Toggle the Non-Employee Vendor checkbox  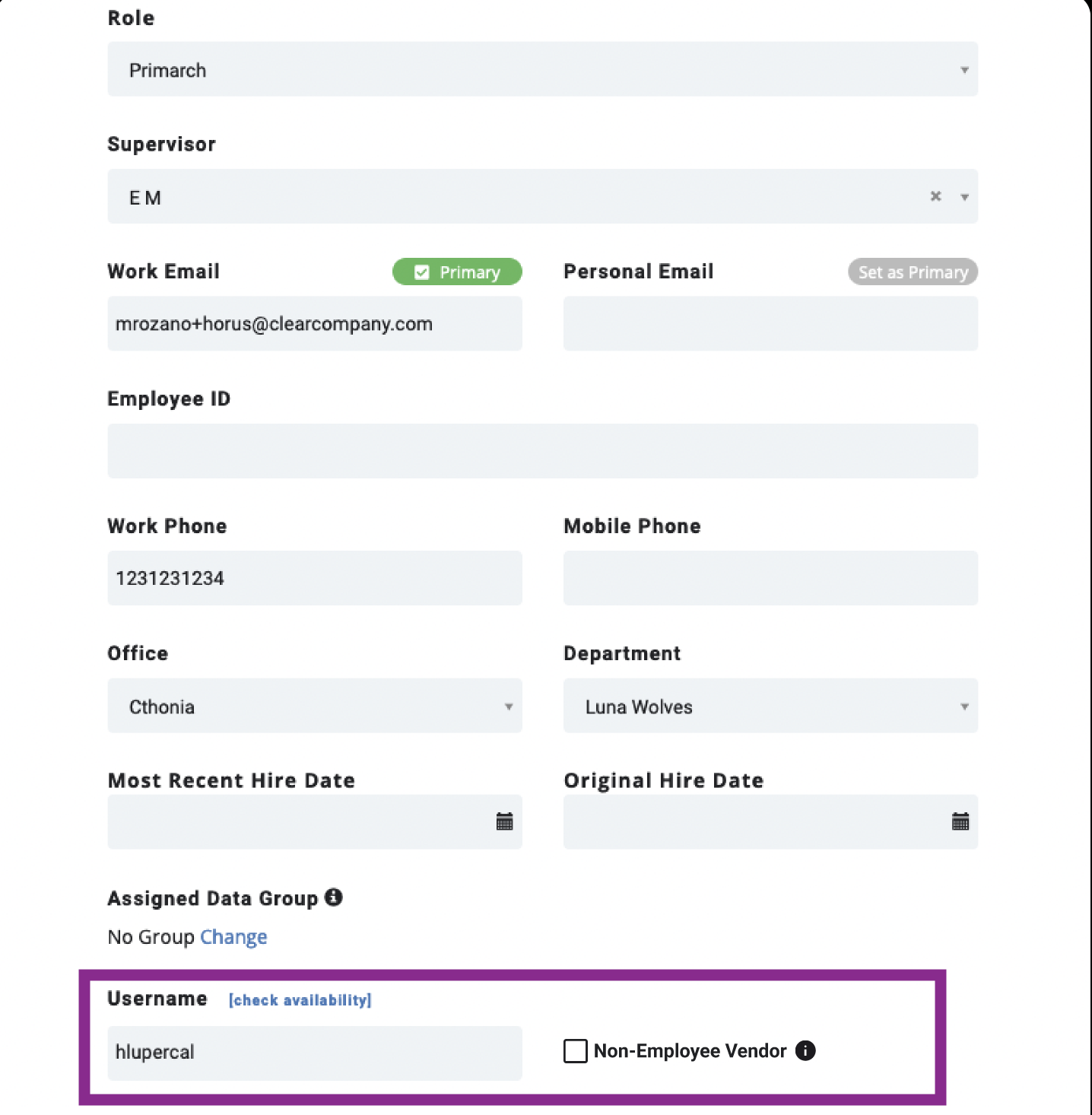[x=575, y=1051]
